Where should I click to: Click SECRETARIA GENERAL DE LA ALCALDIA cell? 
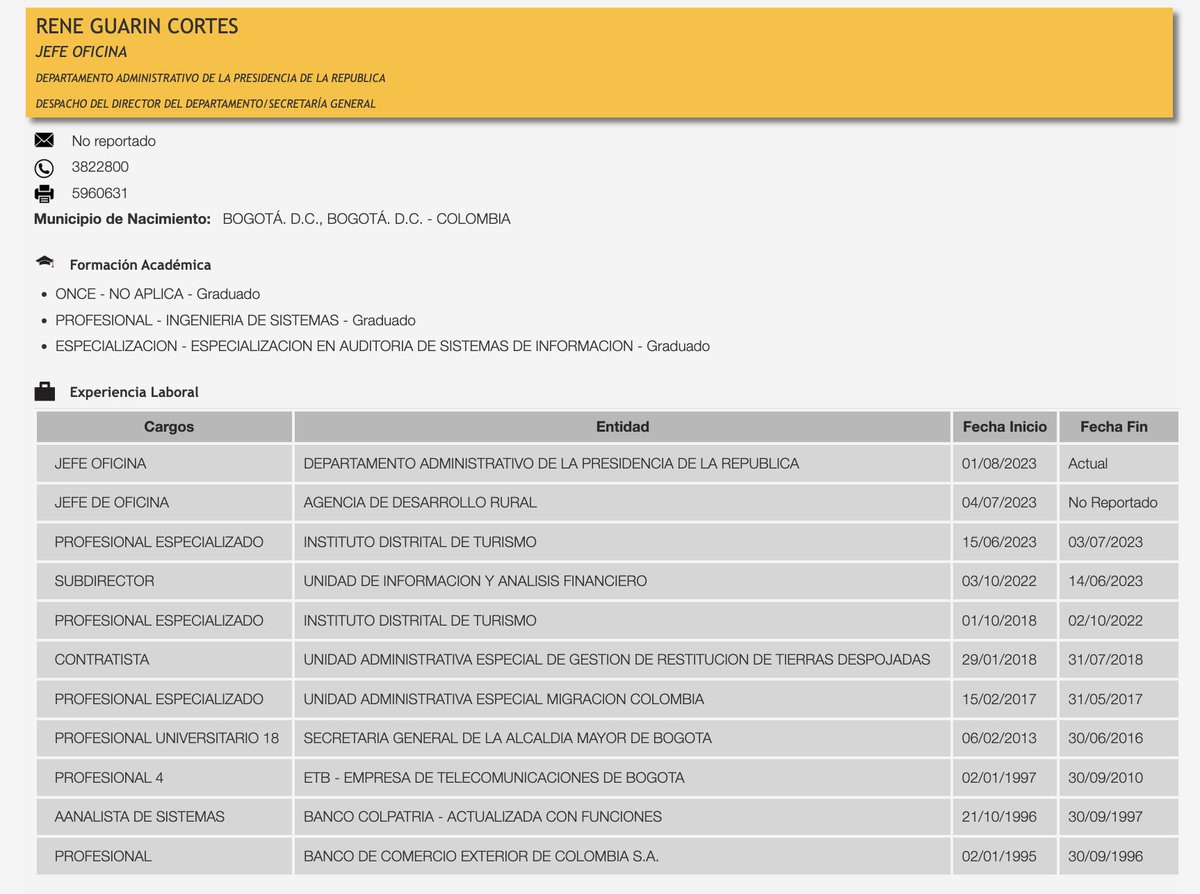click(622, 738)
